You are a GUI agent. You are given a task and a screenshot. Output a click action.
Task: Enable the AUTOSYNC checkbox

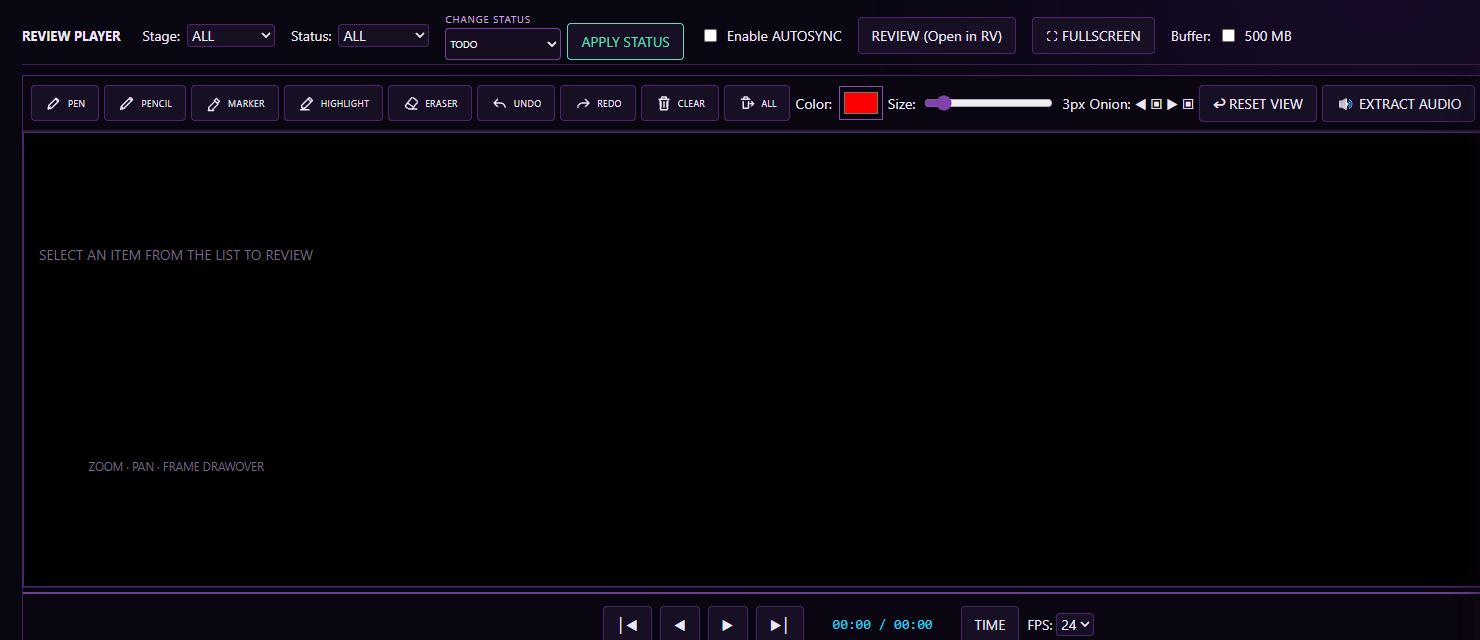click(x=711, y=36)
